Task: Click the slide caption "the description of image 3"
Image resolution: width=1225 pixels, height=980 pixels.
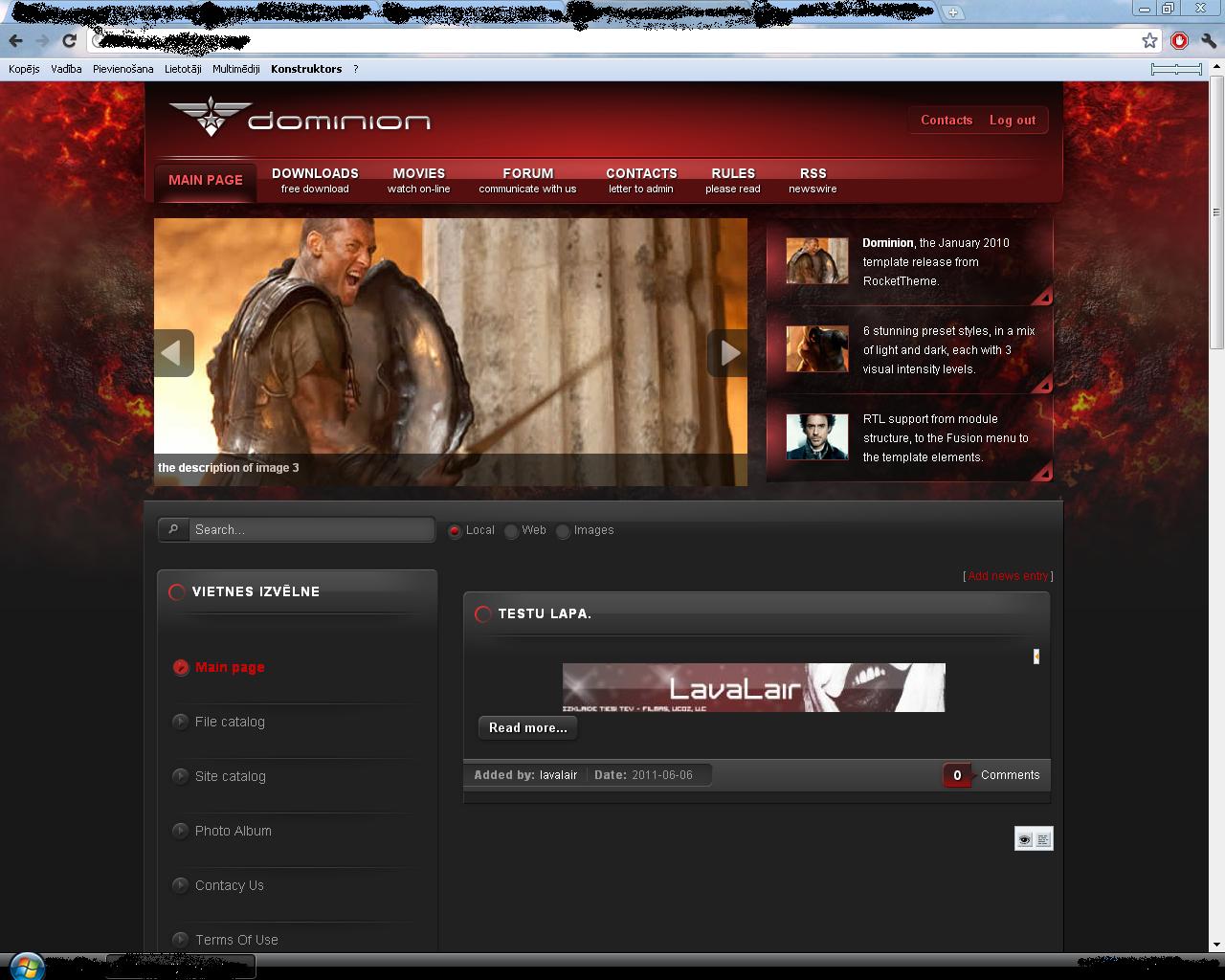Action: (x=229, y=468)
